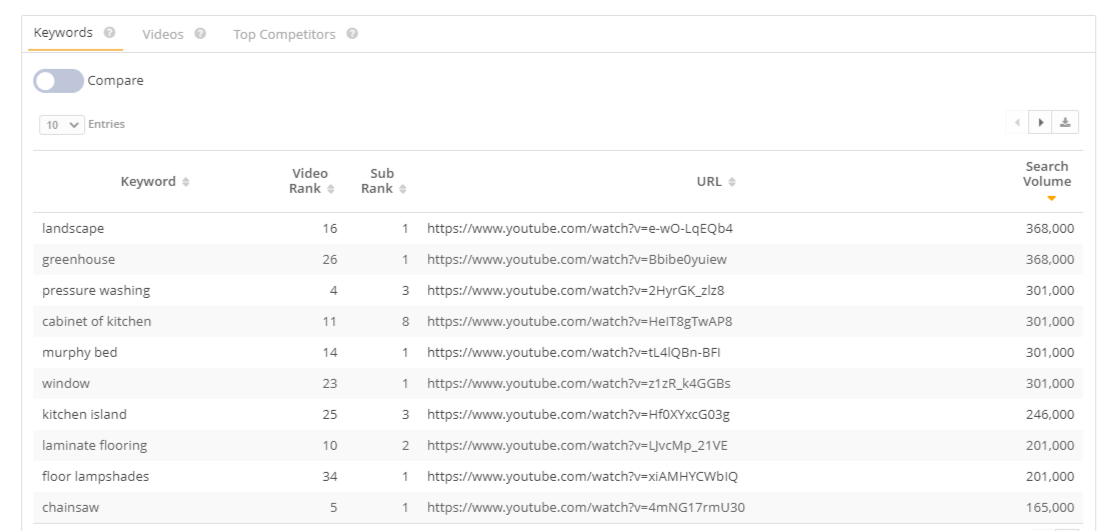The height and width of the screenshot is (531, 1103).
Task: Click the help icon beside Top Competitors
Action: (x=352, y=33)
